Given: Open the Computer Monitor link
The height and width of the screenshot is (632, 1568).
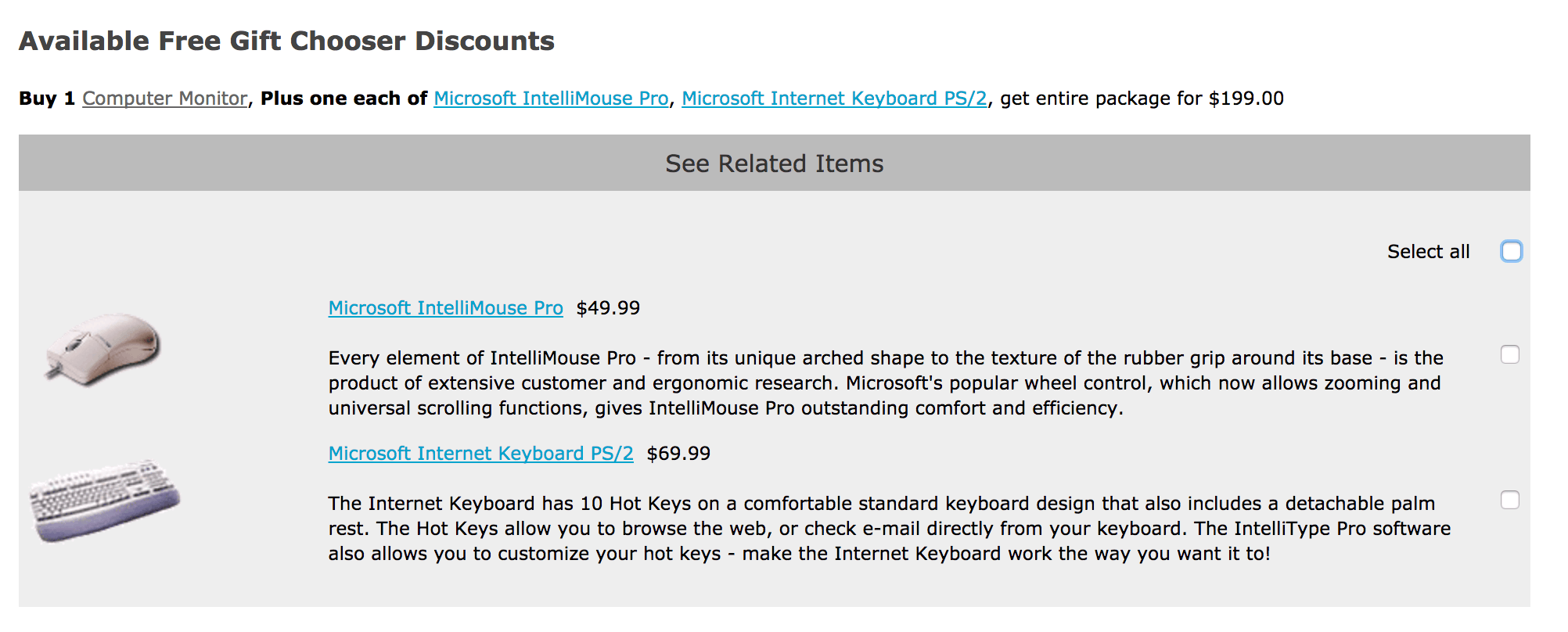Looking at the screenshot, I should tap(164, 99).
